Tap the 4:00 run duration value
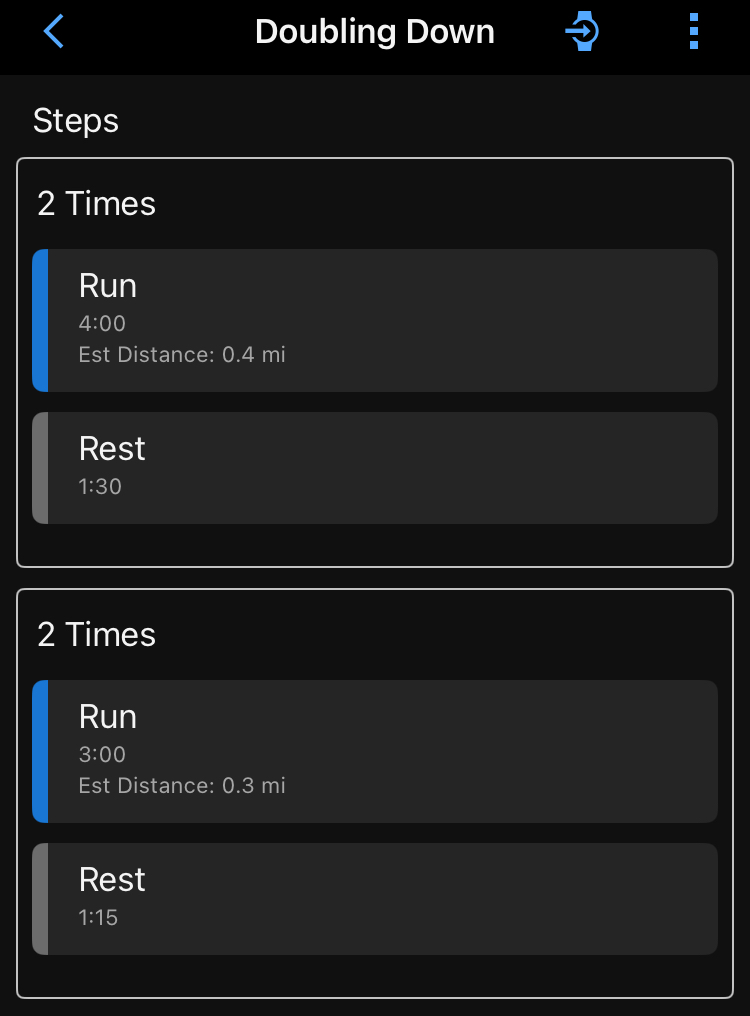750x1016 pixels. tap(102, 324)
